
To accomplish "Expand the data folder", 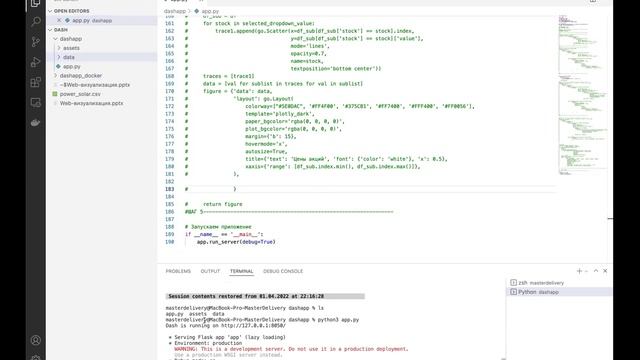I will tap(69, 57).
